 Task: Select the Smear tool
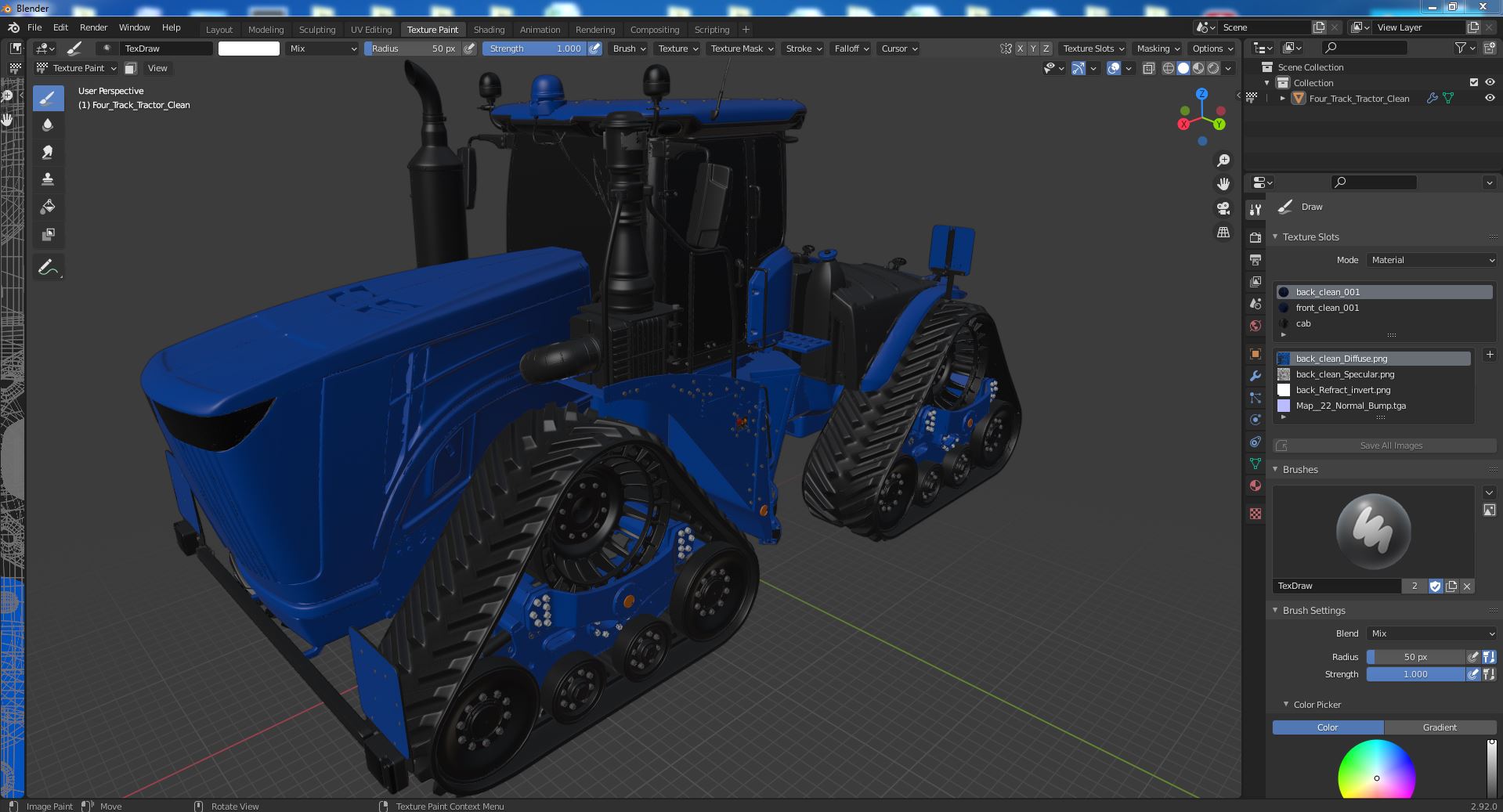[x=48, y=153]
